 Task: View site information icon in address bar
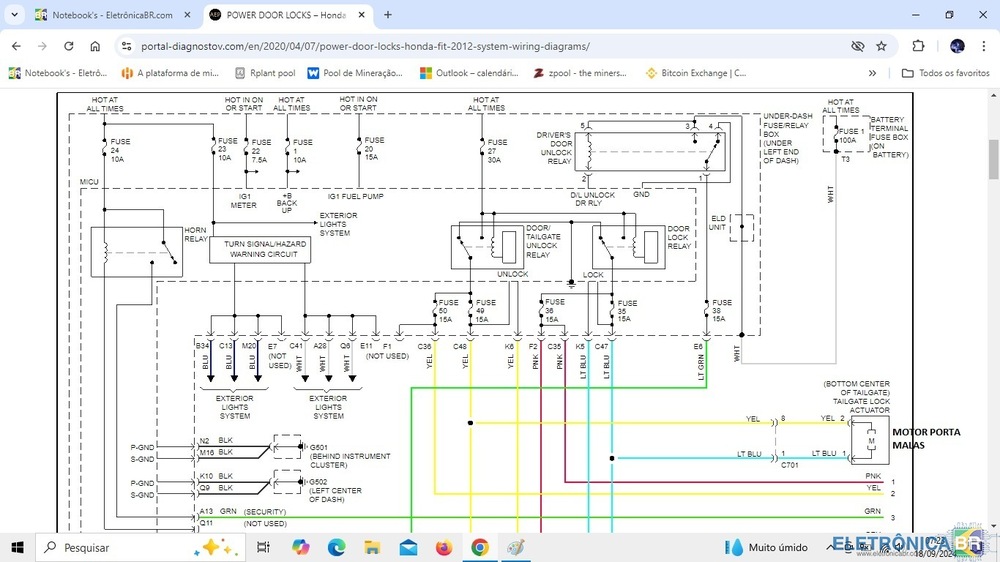(x=126, y=46)
